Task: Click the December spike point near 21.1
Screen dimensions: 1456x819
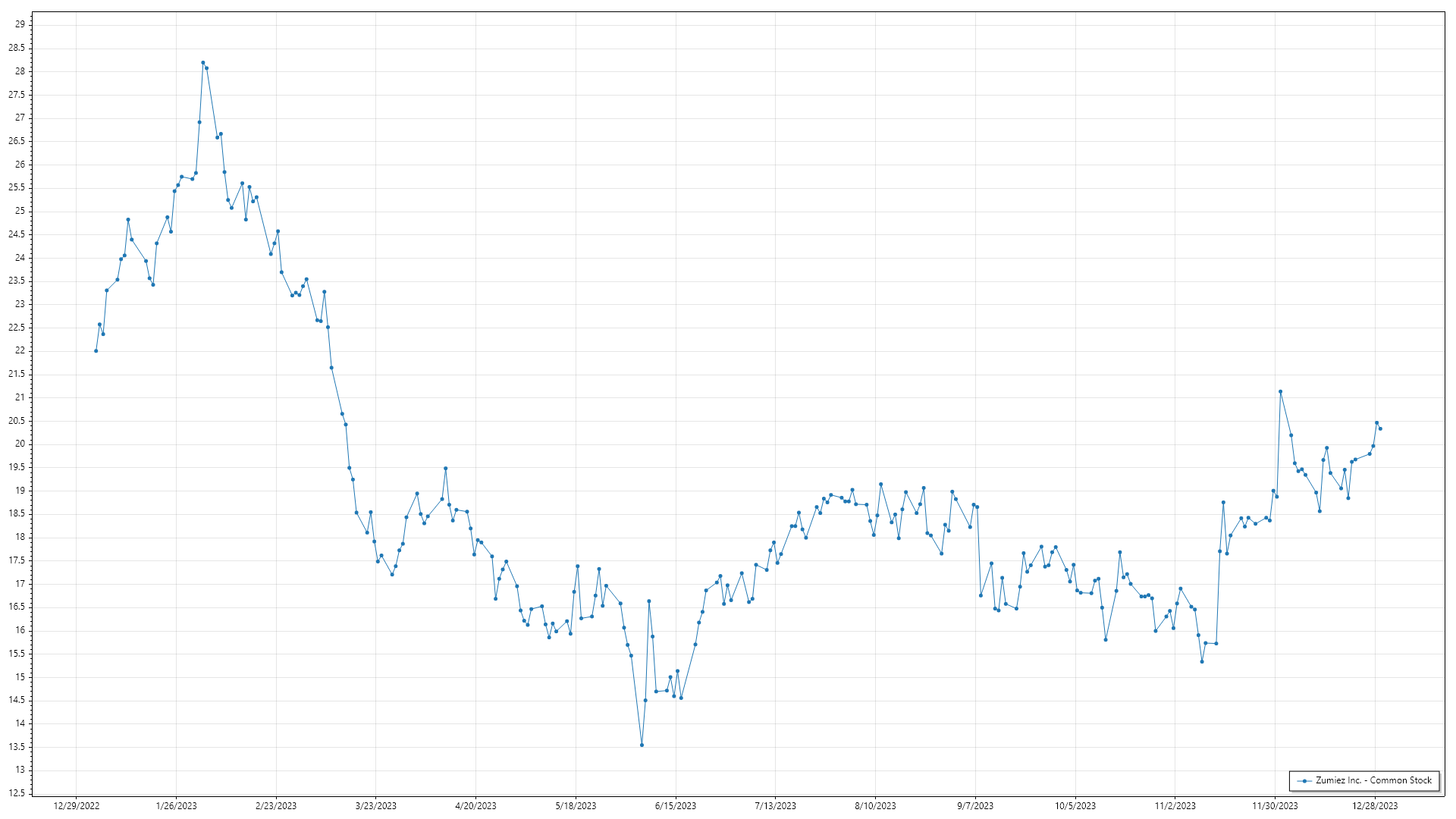Action: [1280, 392]
